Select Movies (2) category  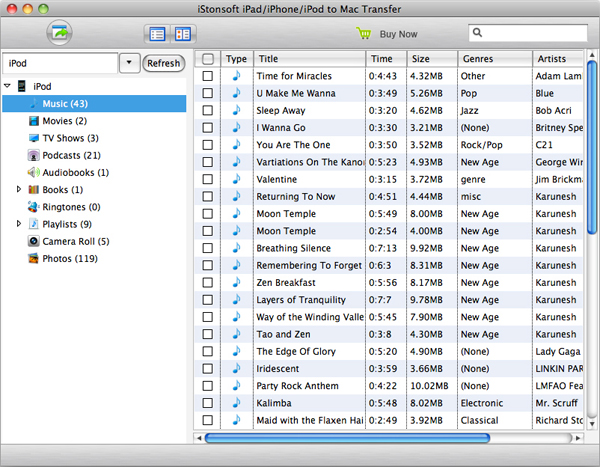[x=65, y=121]
